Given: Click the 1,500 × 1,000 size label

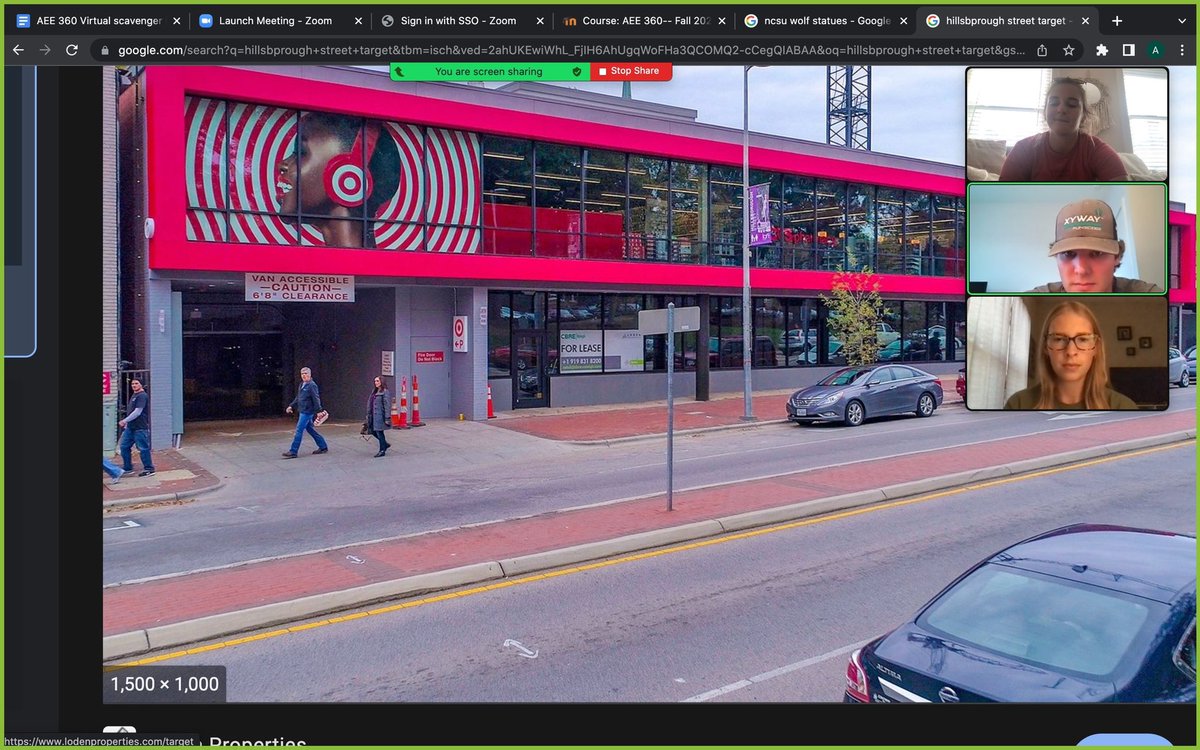Looking at the screenshot, I should [x=164, y=684].
